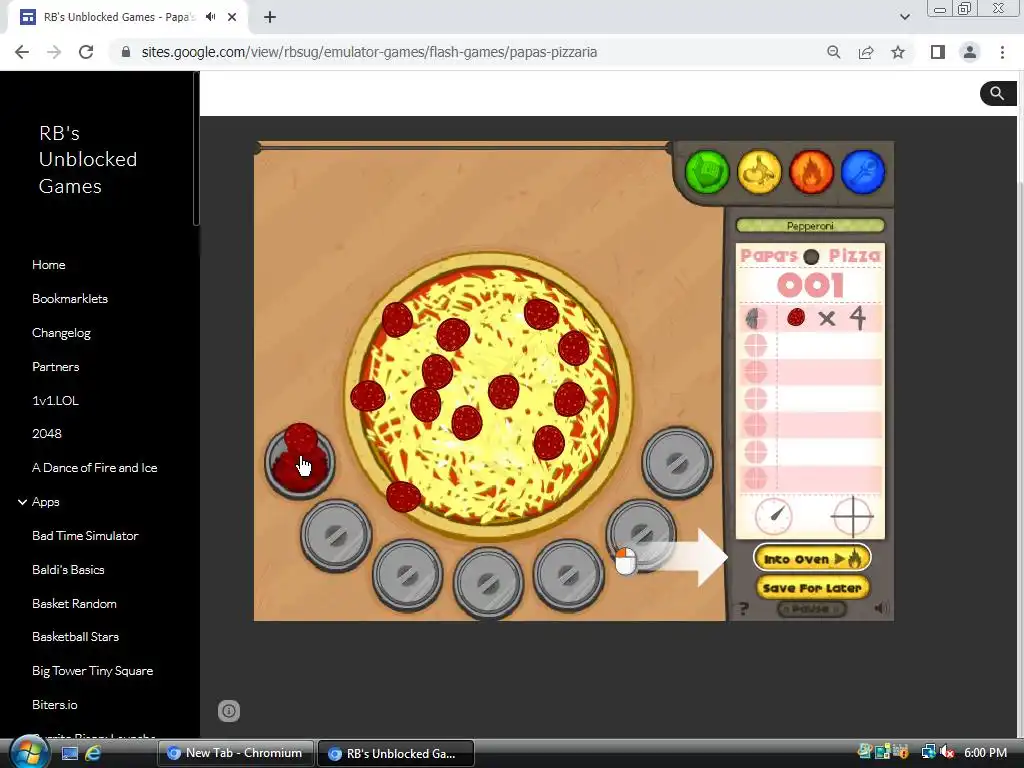Click the cutting crosshair on ticket
This screenshot has height=768, width=1024.
point(852,516)
